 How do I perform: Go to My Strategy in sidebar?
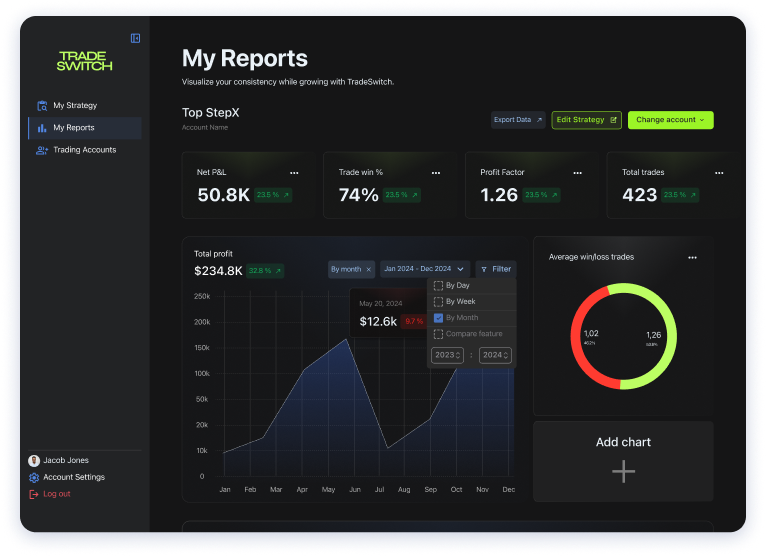[75, 105]
